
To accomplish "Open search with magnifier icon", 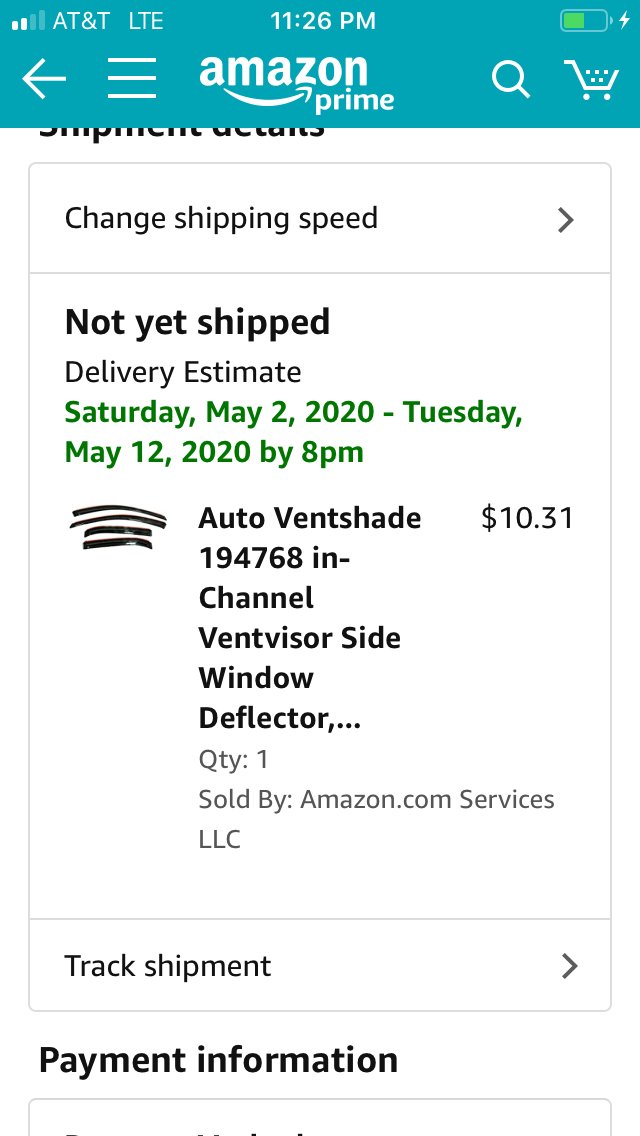I will click(511, 78).
